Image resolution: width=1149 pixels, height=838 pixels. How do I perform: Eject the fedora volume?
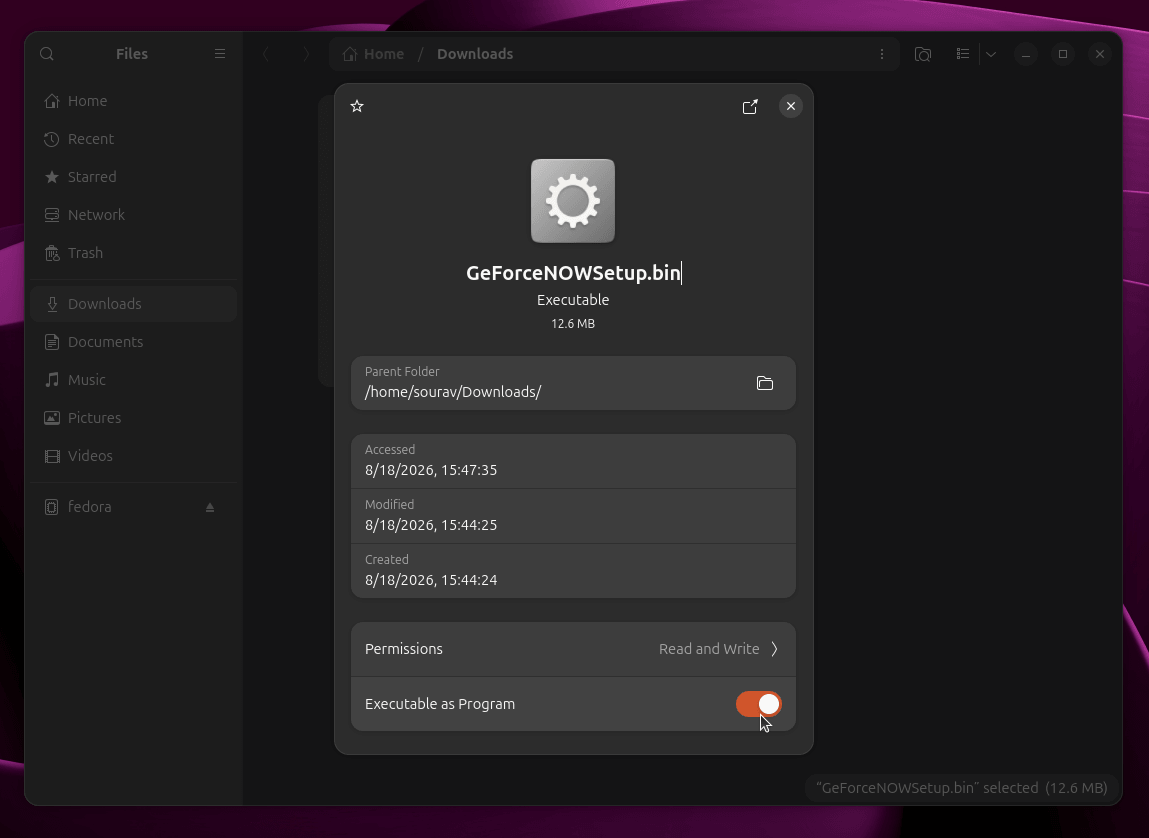click(210, 507)
